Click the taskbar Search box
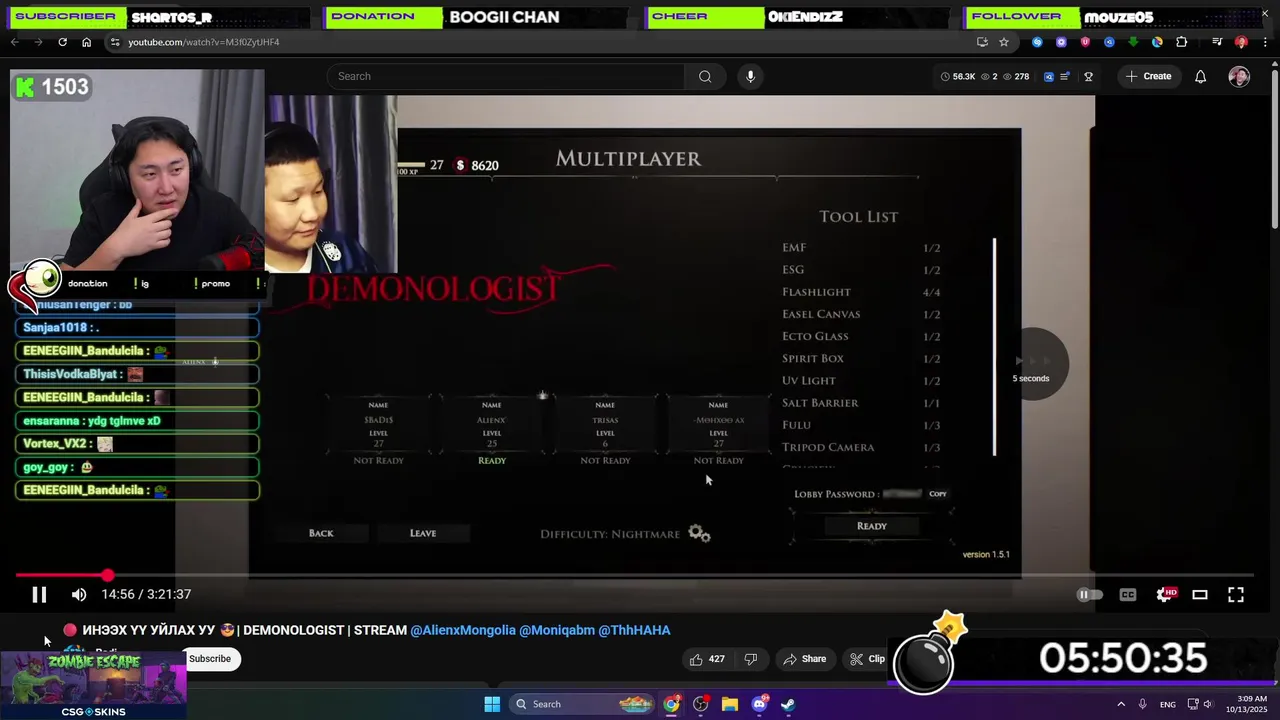 click(x=584, y=704)
